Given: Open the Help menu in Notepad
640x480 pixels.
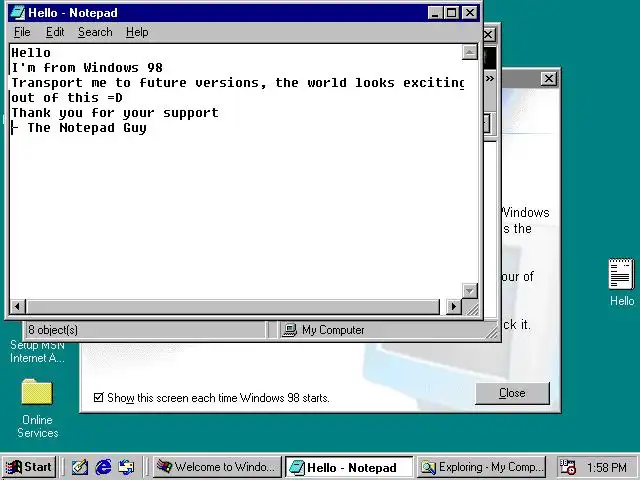Looking at the screenshot, I should click(x=137, y=32).
